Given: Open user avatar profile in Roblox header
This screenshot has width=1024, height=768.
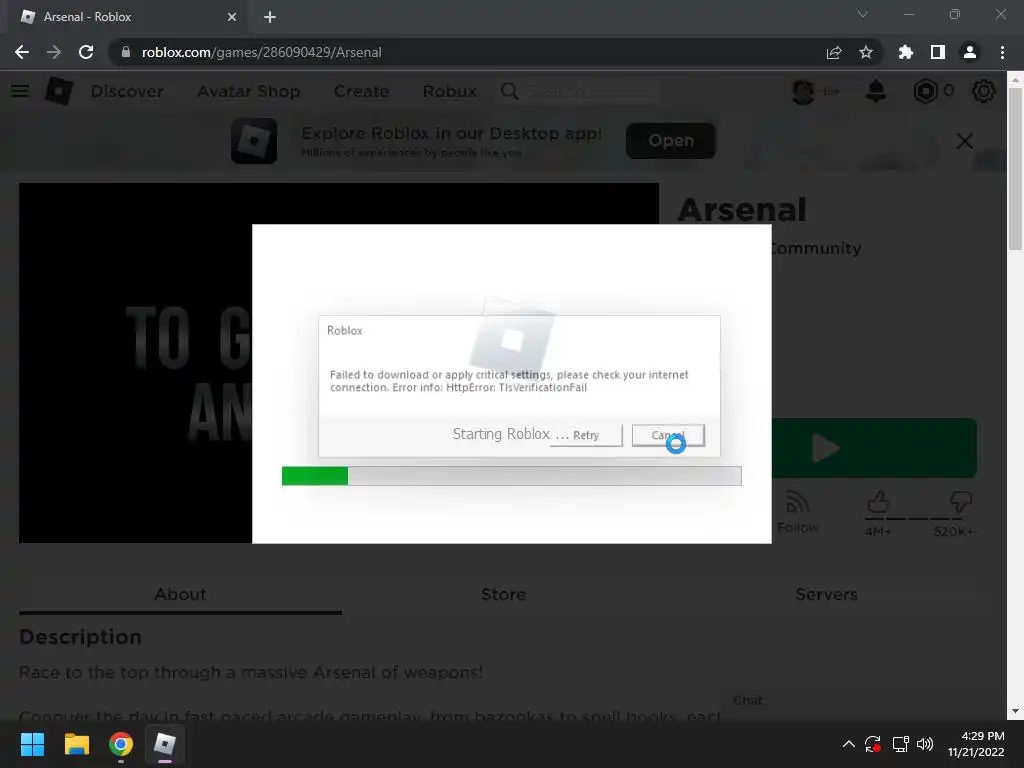Looking at the screenshot, I should pyautogui.click(x=803, y=91).
